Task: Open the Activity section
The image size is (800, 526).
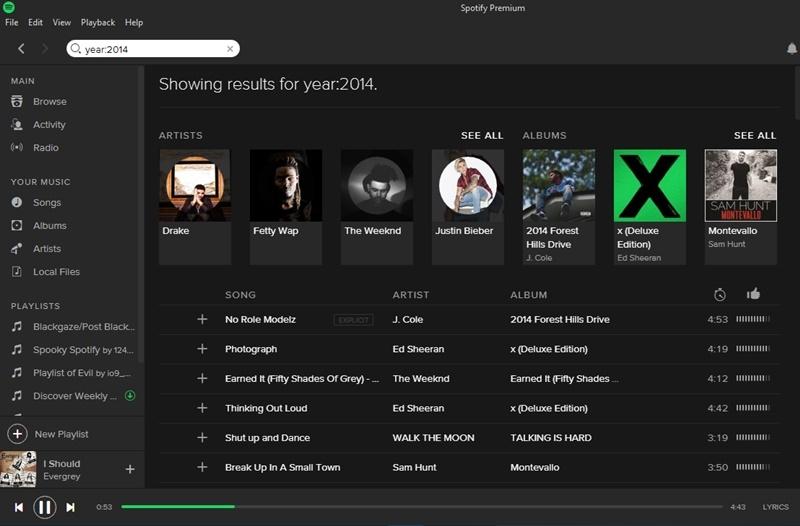Action: tap(49, 124)
